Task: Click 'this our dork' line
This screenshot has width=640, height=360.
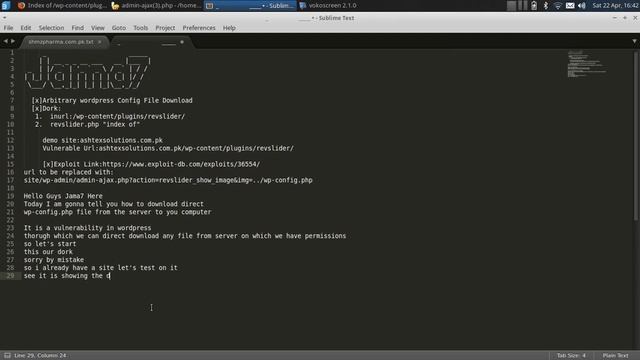Action: (x=48, y=252)
